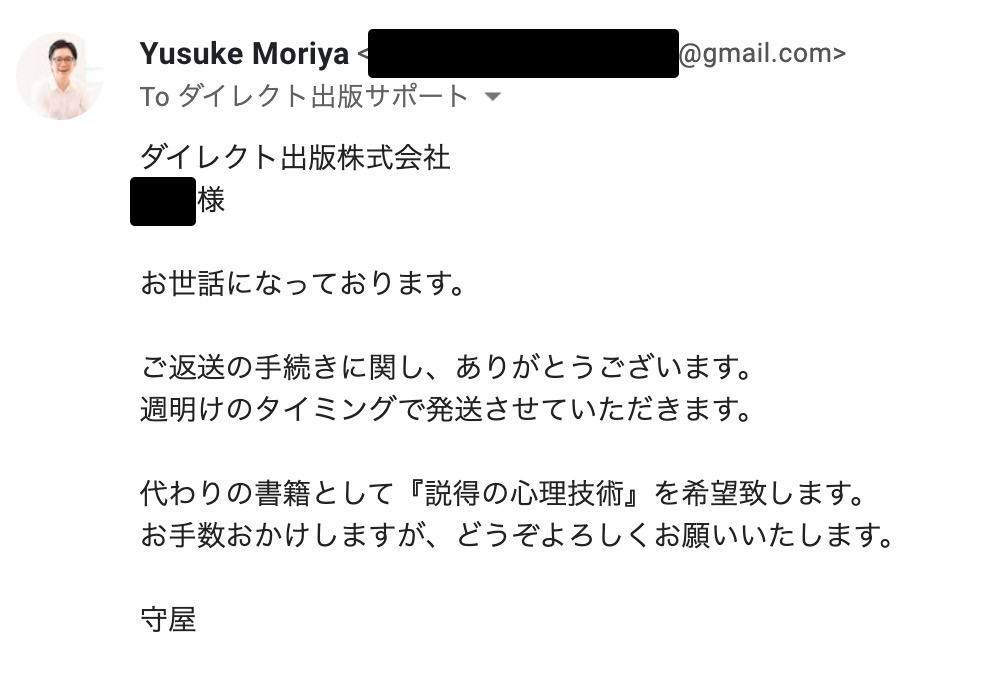Click the honorific 様 in the salutation
The height and width of the screenshot is (678, 1004).
(211, 200)
